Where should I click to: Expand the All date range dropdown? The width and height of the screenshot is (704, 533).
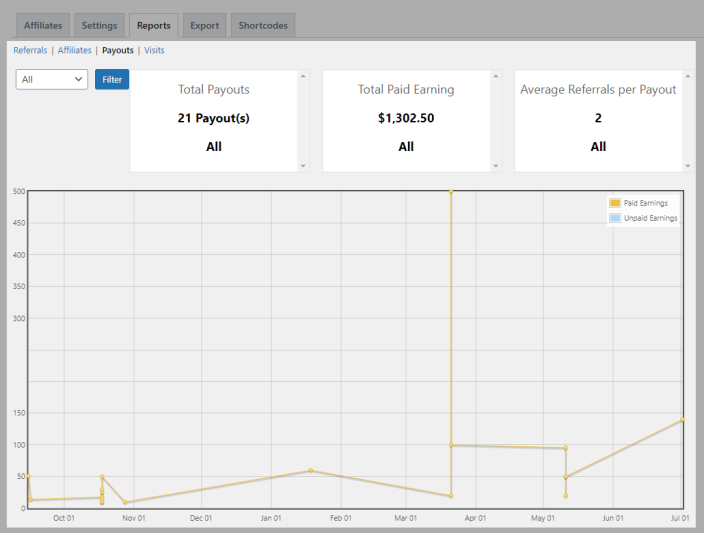coord(52,79)
